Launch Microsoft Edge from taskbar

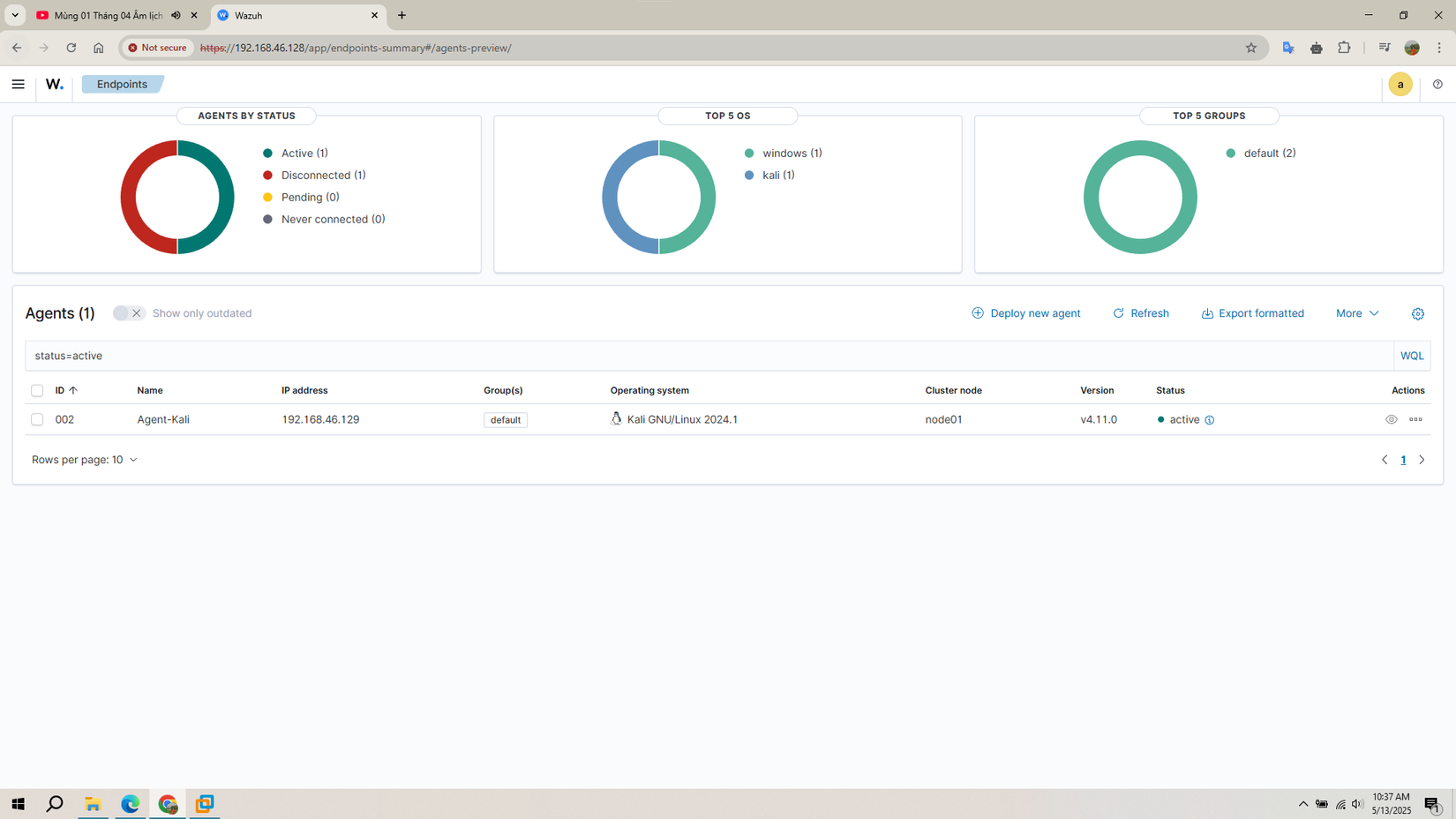tap(131, 804)
